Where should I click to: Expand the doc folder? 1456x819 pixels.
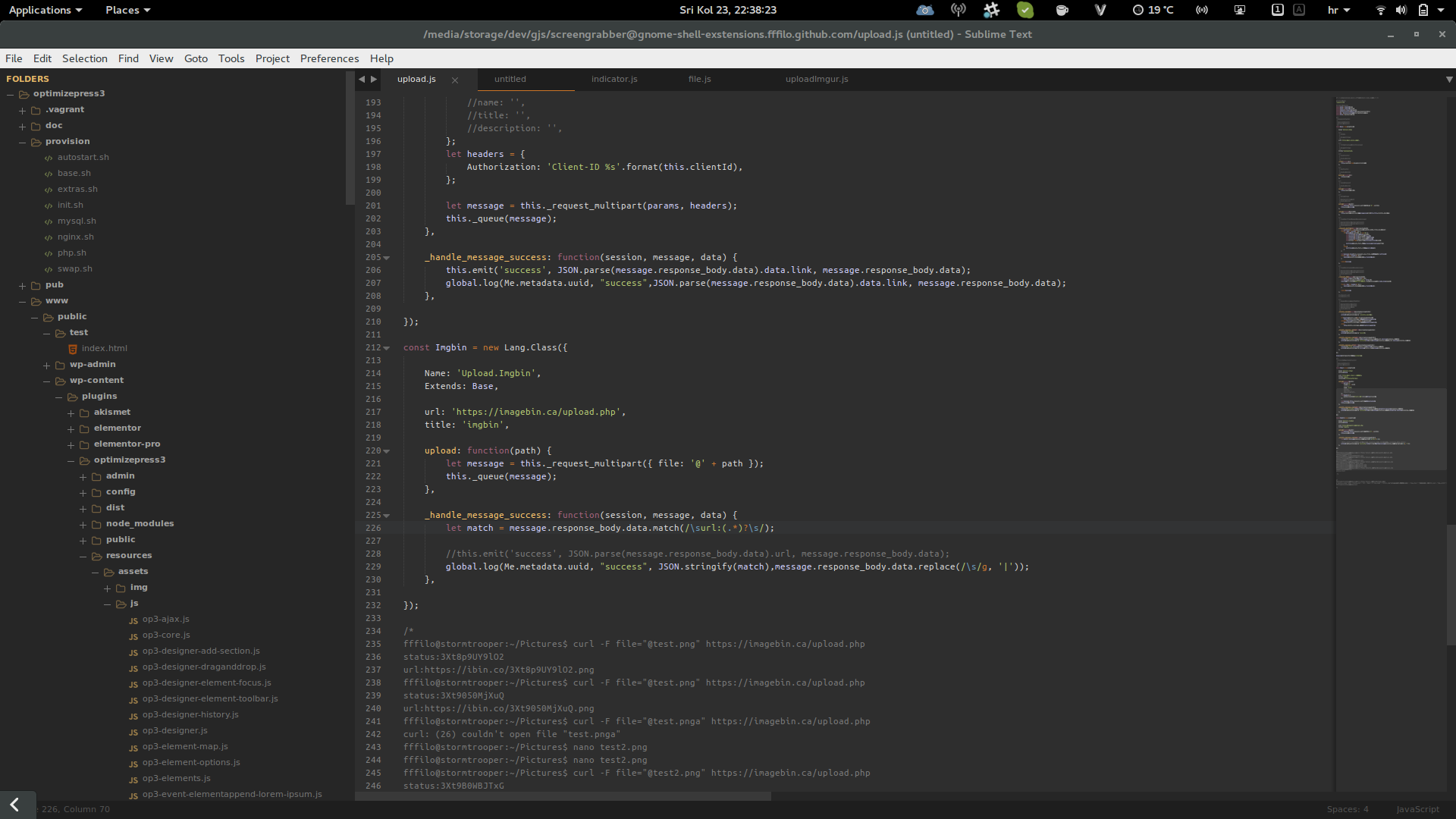(22, 126)
